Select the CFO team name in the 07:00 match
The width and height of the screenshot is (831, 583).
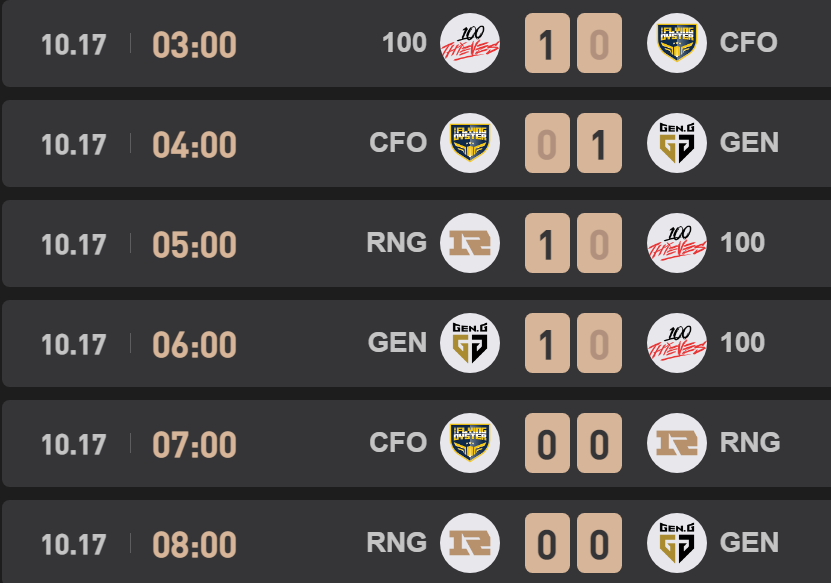pos(398,443)
